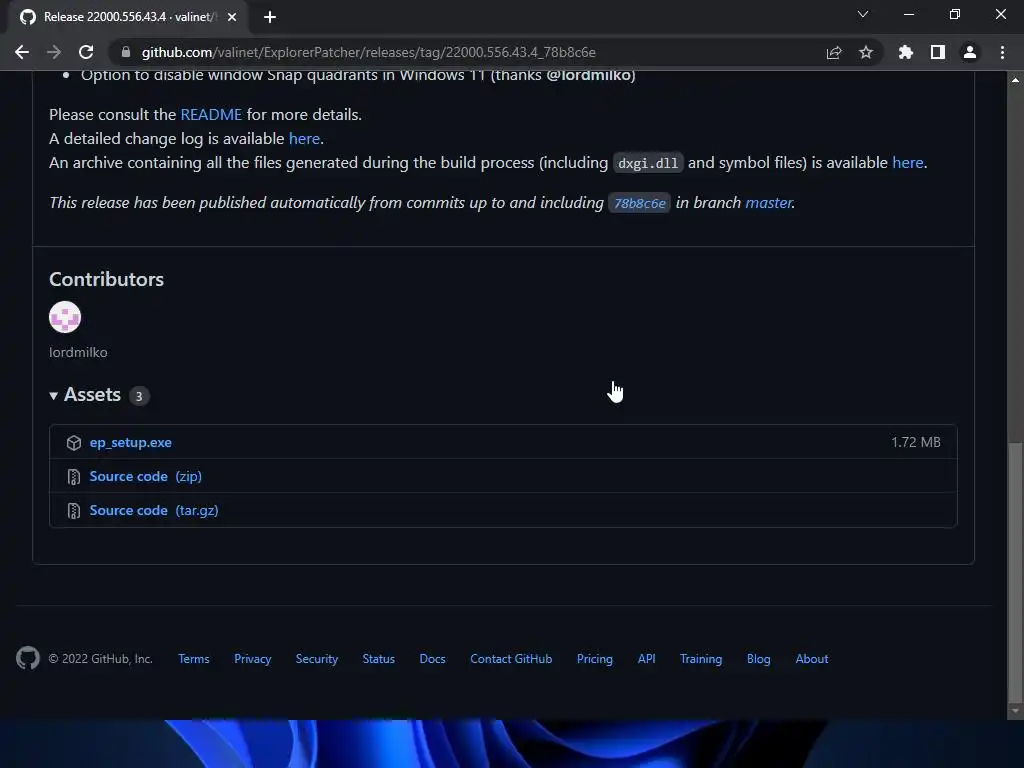This screenshot has height=768, width=1024.
Task: Open a new browser tab
Action: coord(270,17)
